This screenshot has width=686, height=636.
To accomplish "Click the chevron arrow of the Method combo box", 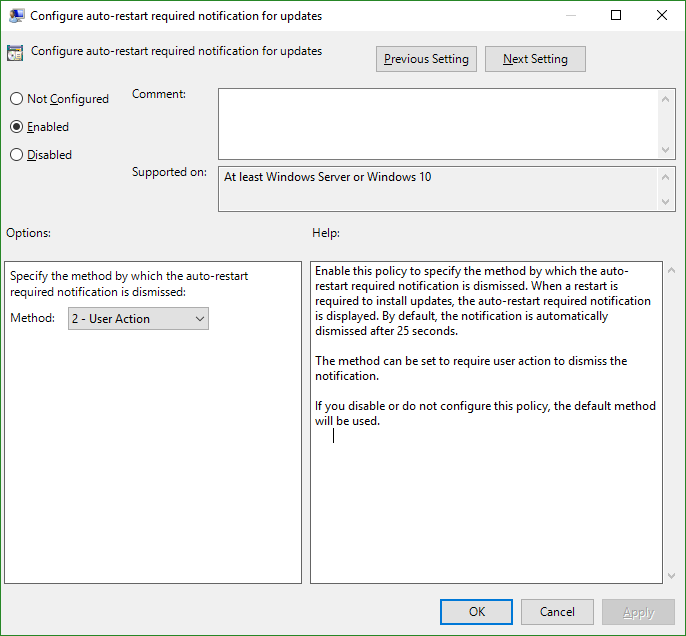I will tap(200, 319).
